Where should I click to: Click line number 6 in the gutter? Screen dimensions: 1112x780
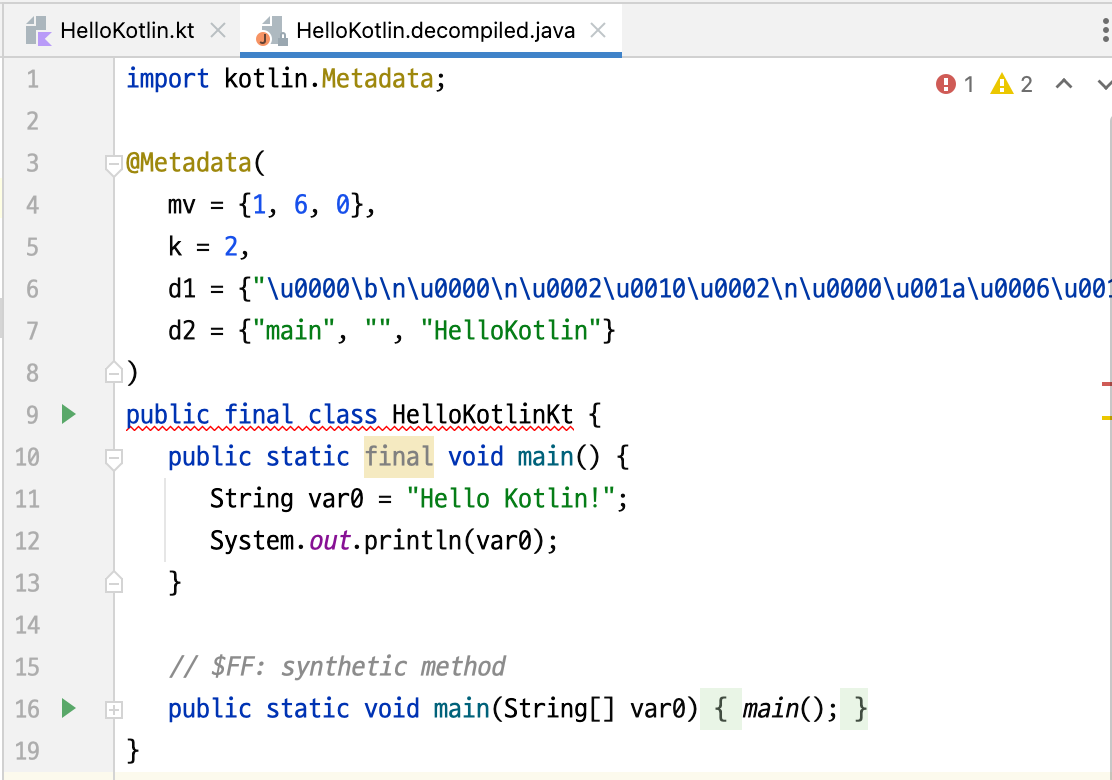click(x=33, y=289)
